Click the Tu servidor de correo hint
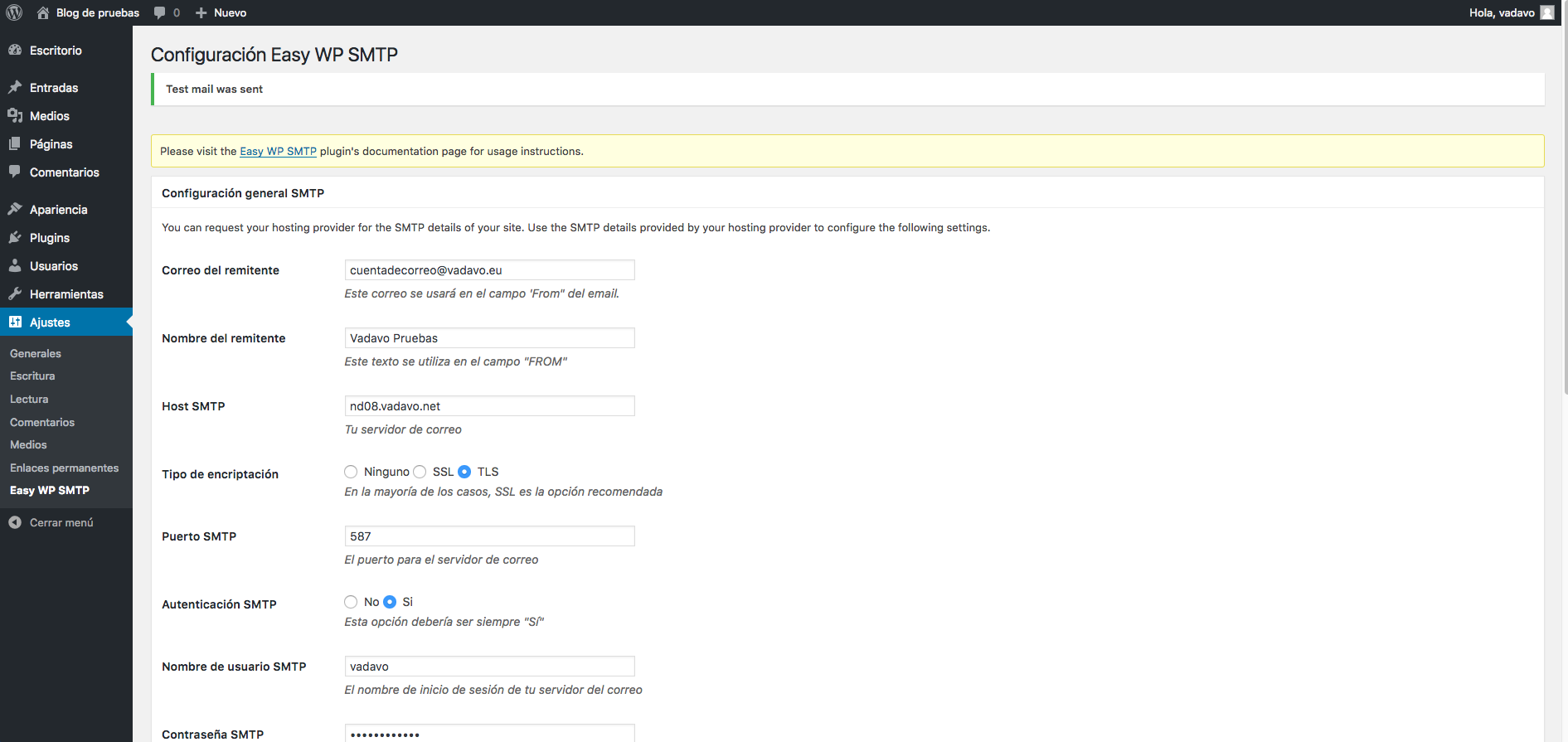Screen dimensions: 1568x742 (x=403, y=429)
